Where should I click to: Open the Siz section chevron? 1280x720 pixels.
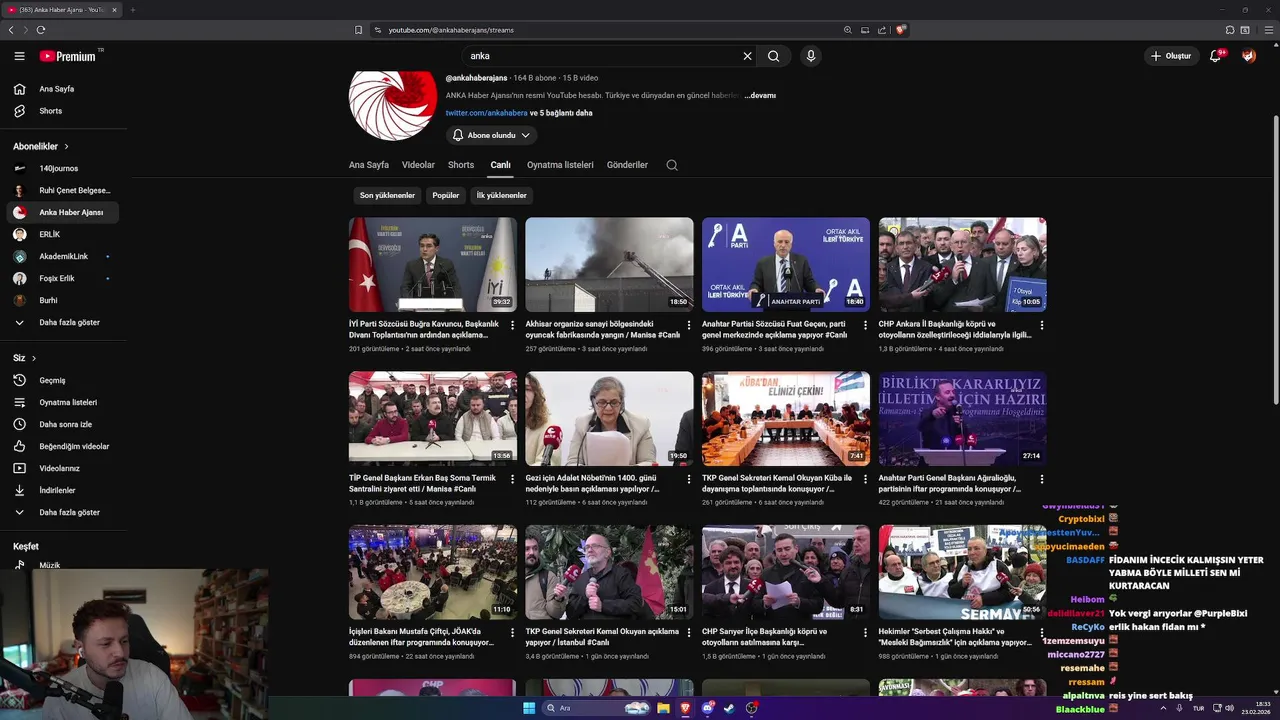click(x=34, y=358)
